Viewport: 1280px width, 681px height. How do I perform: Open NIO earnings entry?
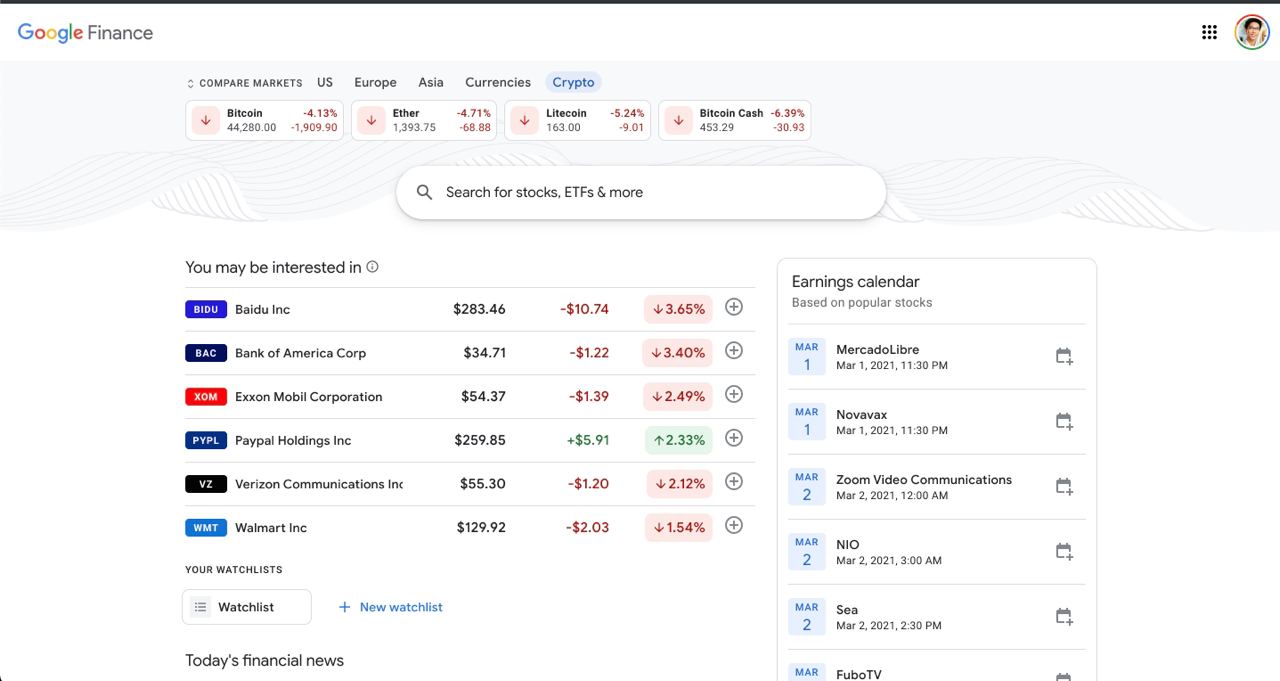coord(937,551)
